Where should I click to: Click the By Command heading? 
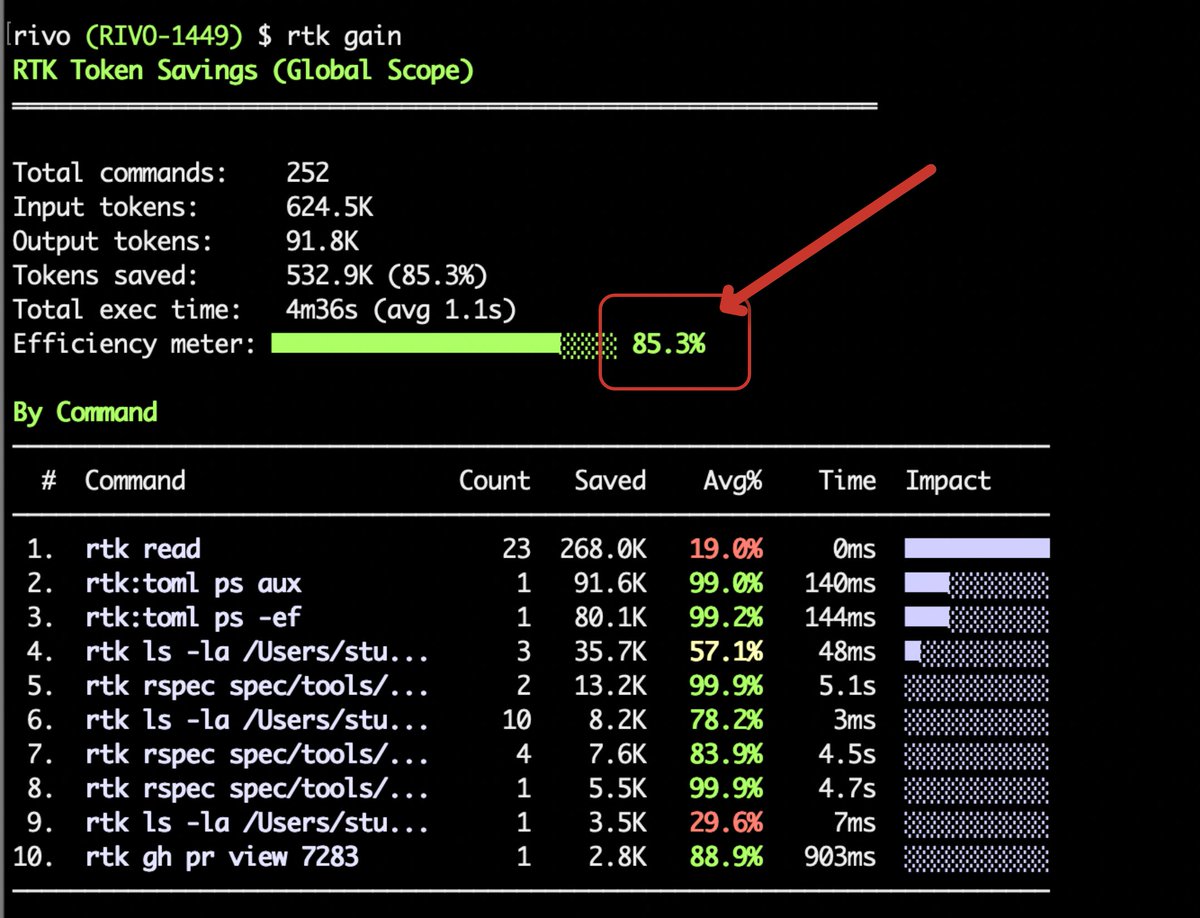(85, 412)
